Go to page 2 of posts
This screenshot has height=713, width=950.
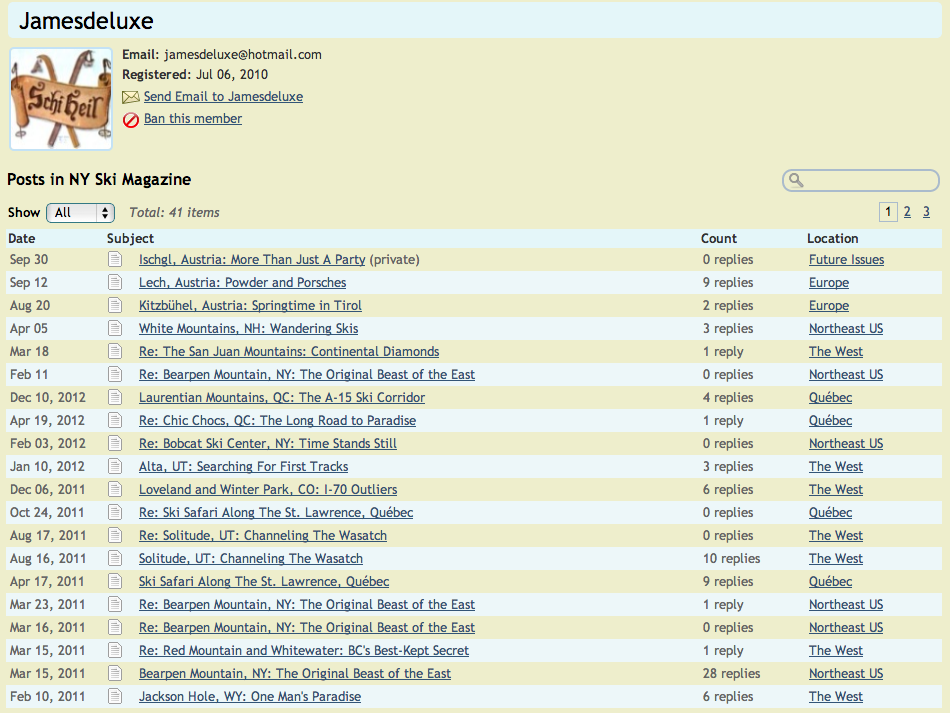click(907, 212)
